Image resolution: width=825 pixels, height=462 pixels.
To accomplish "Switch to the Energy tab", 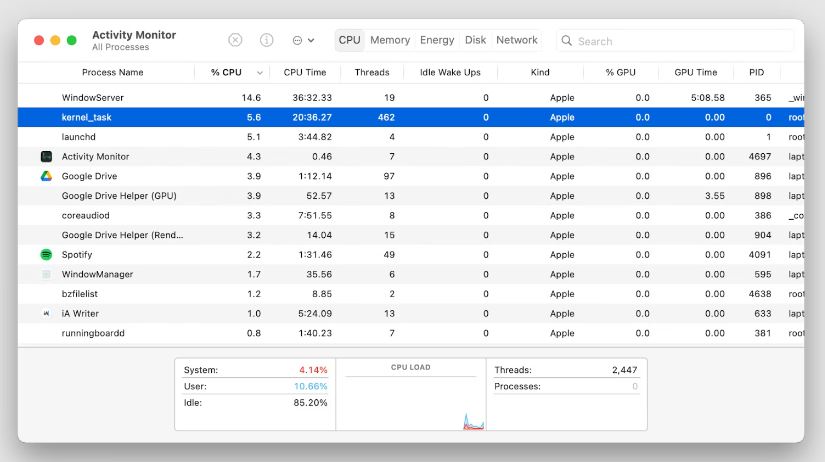I will click(437, 40).
